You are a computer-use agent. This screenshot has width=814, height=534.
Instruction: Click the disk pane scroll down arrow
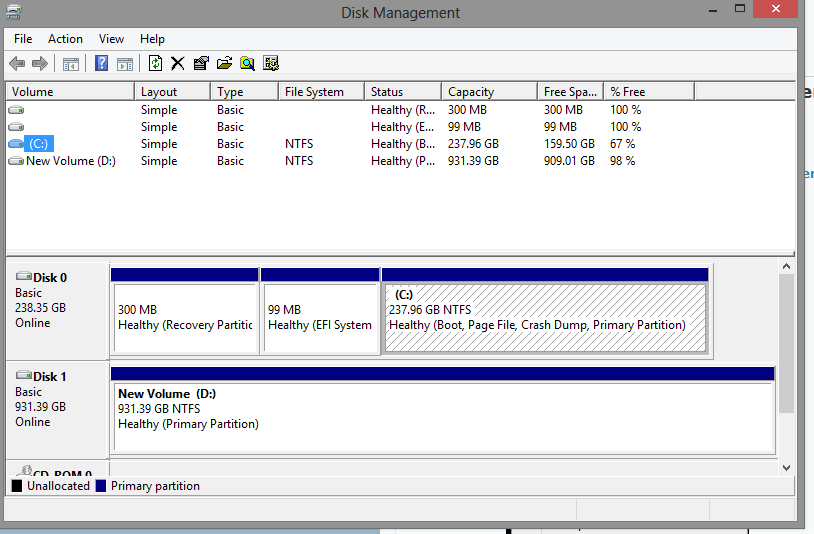786,468
